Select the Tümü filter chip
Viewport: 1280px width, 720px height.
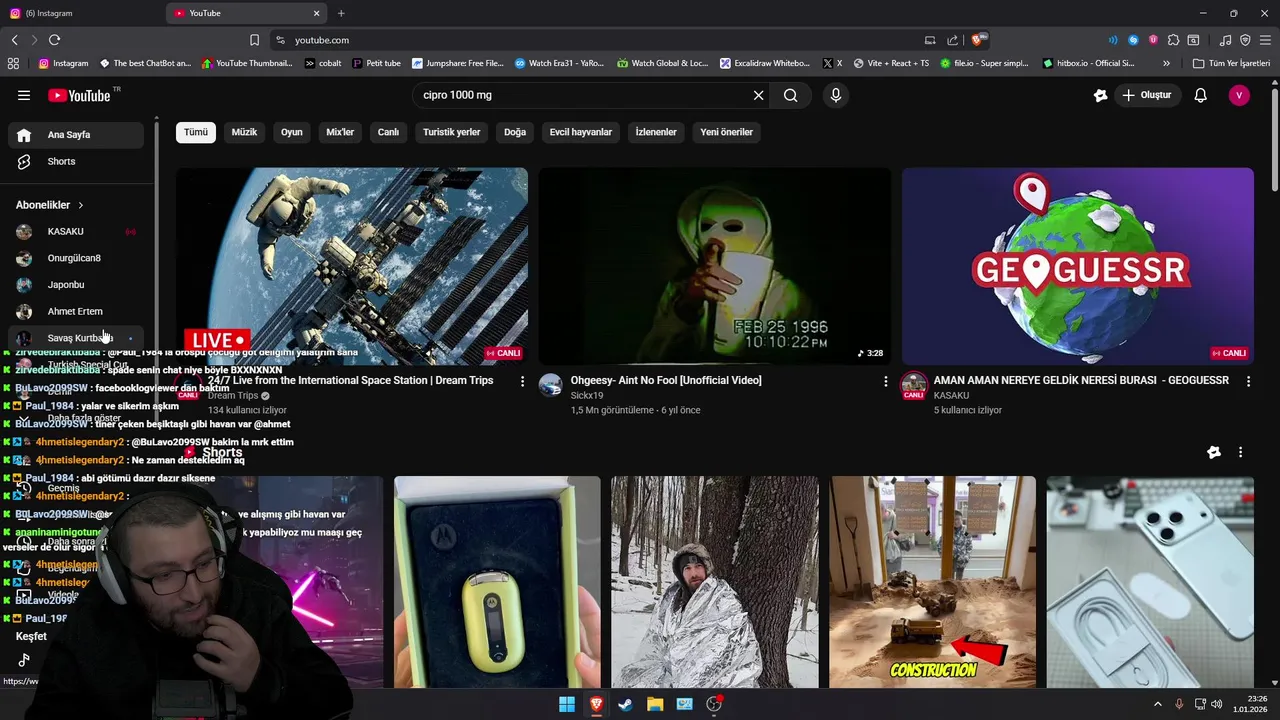point(196,132)
